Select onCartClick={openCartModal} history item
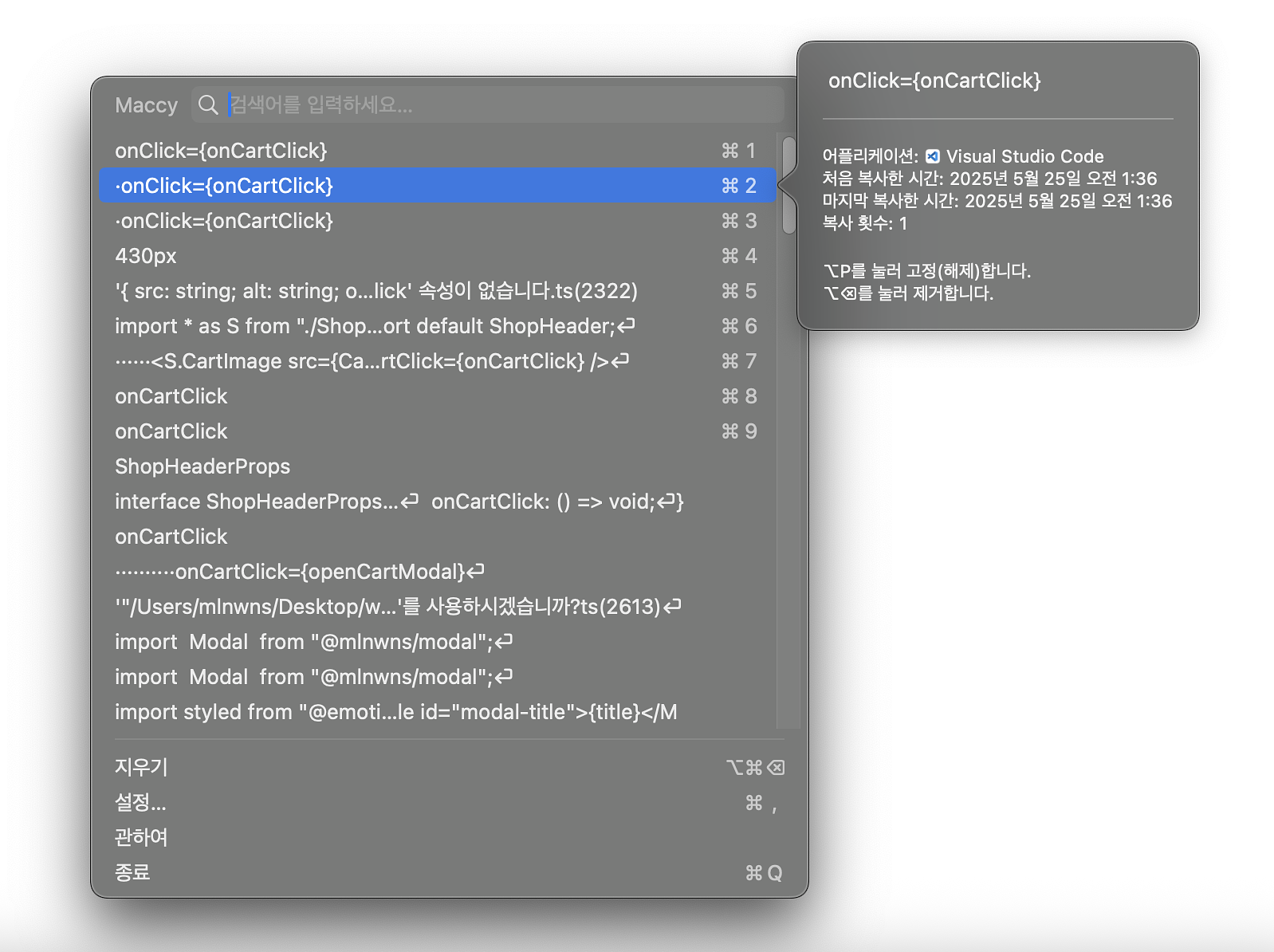Image resolution: width=1274 pixels, height=952 pixels. [300, 572]
